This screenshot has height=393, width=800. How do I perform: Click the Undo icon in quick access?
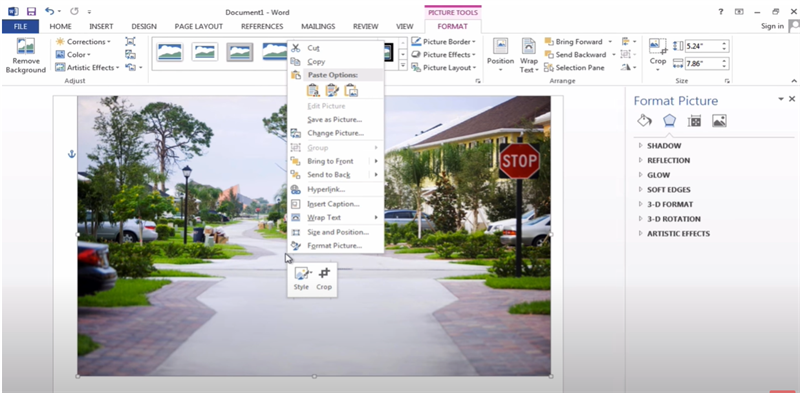coord(49,11)
